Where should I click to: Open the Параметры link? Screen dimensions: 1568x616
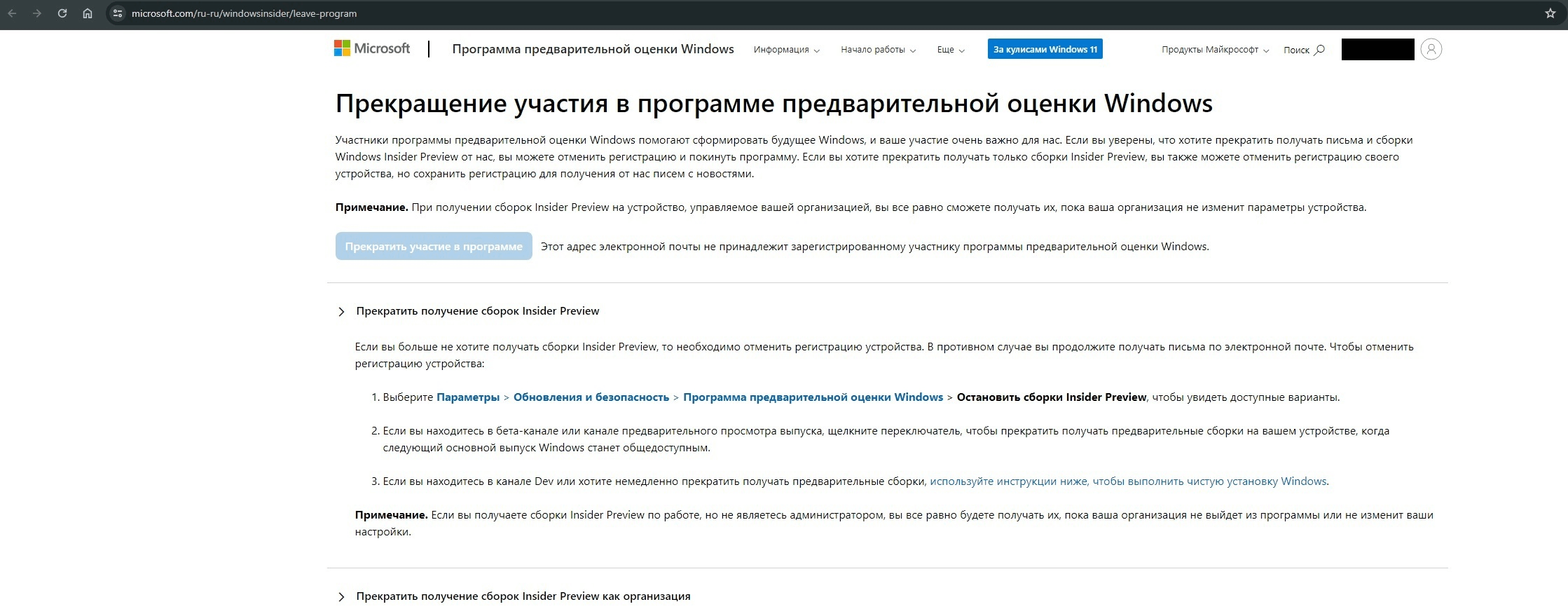(x=468, y=397)
